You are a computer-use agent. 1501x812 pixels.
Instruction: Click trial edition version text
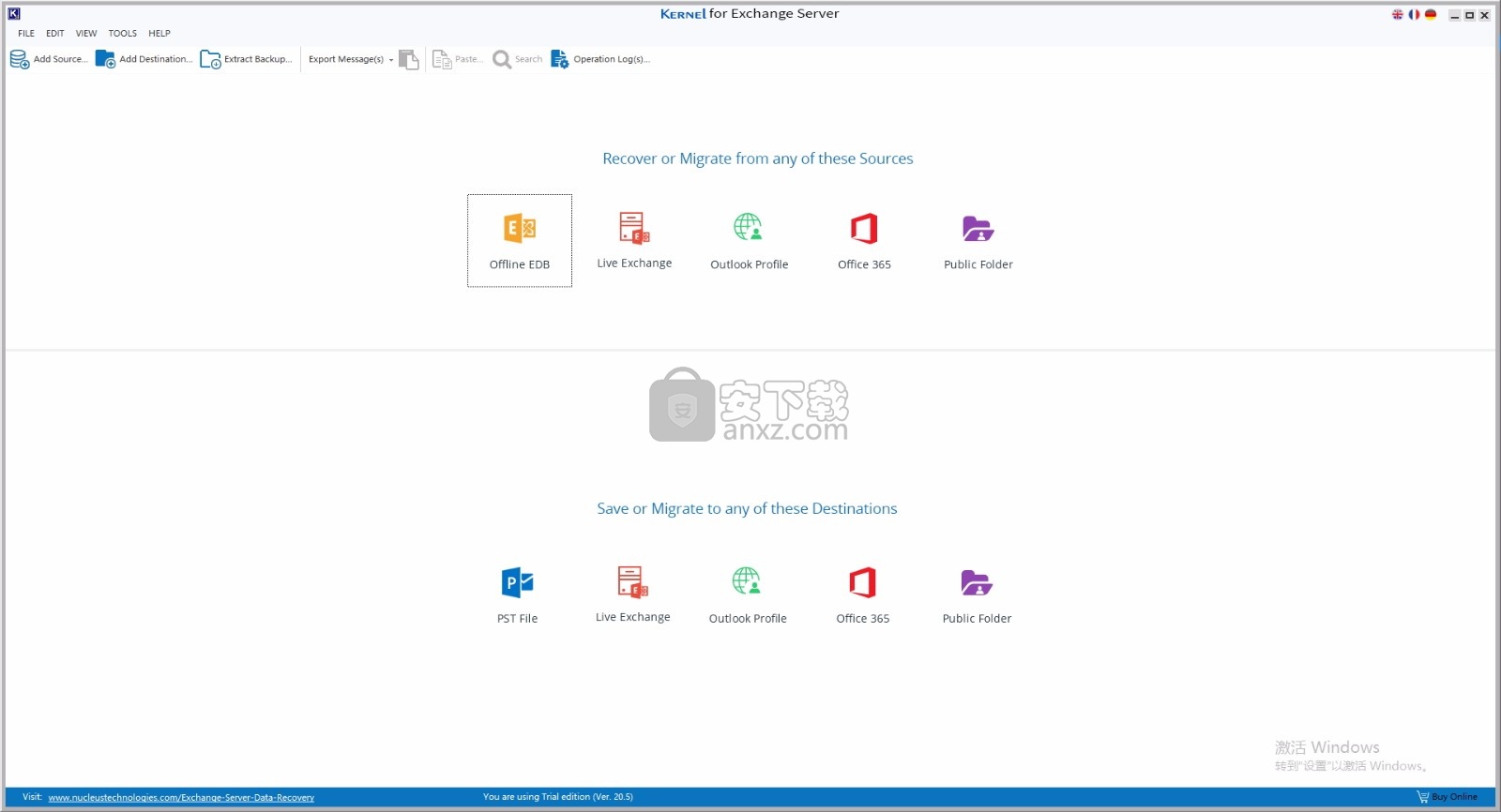[x=558, y=797]
